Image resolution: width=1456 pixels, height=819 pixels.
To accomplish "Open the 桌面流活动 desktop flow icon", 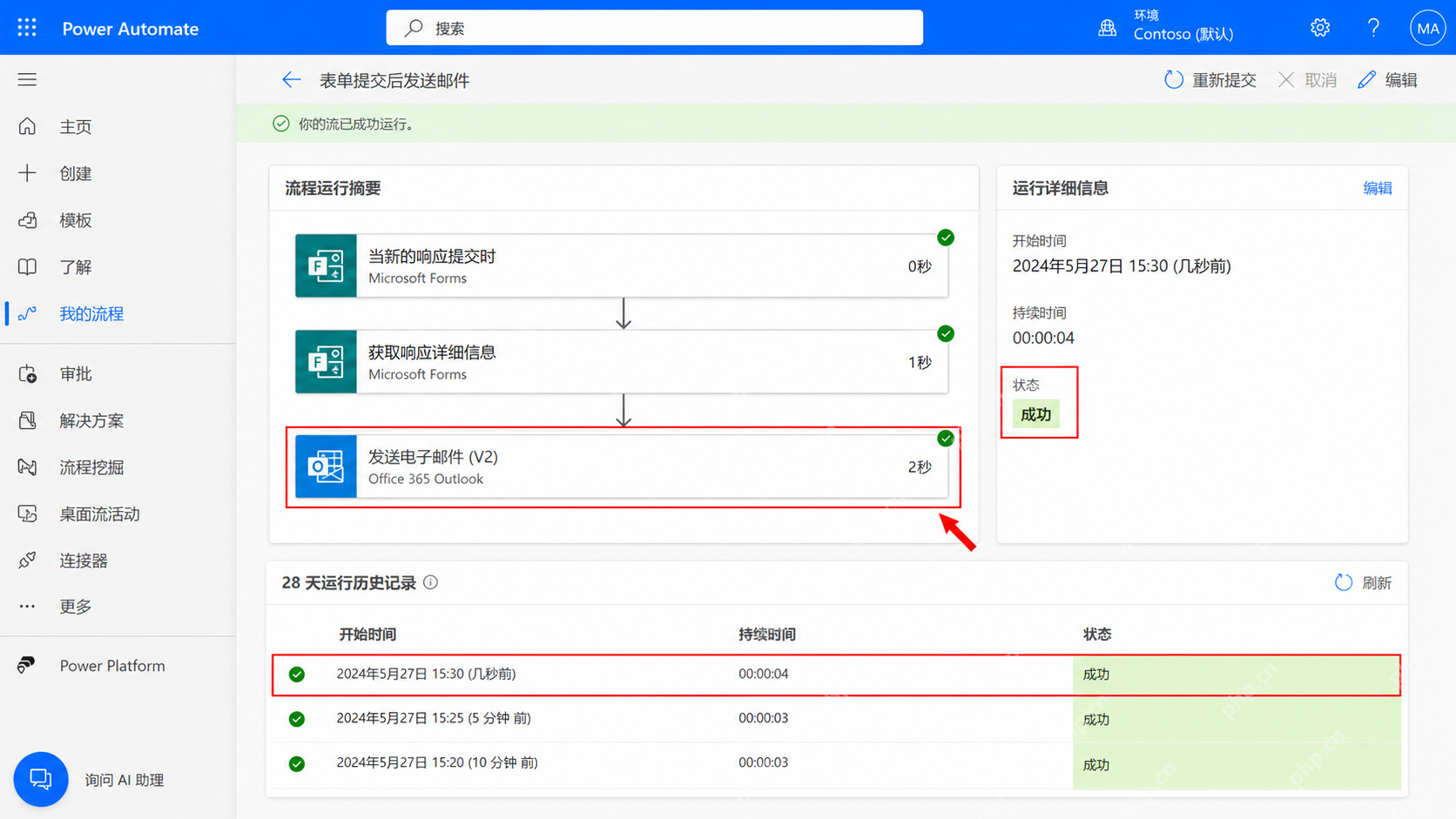I will [x=27, y=514].
